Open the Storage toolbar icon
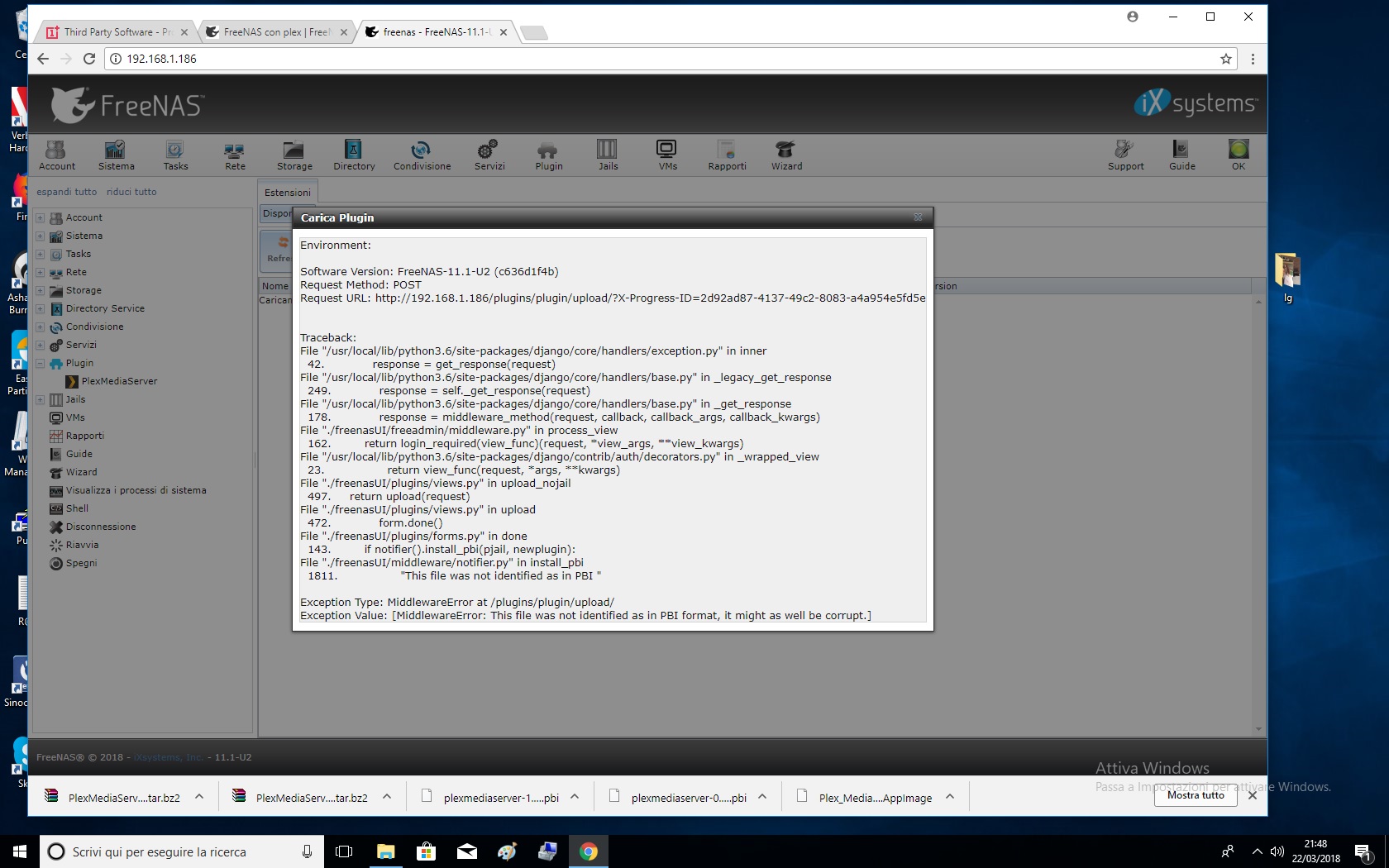The image size is (1389, 868). pyautogui.click(x=294, y=155)
